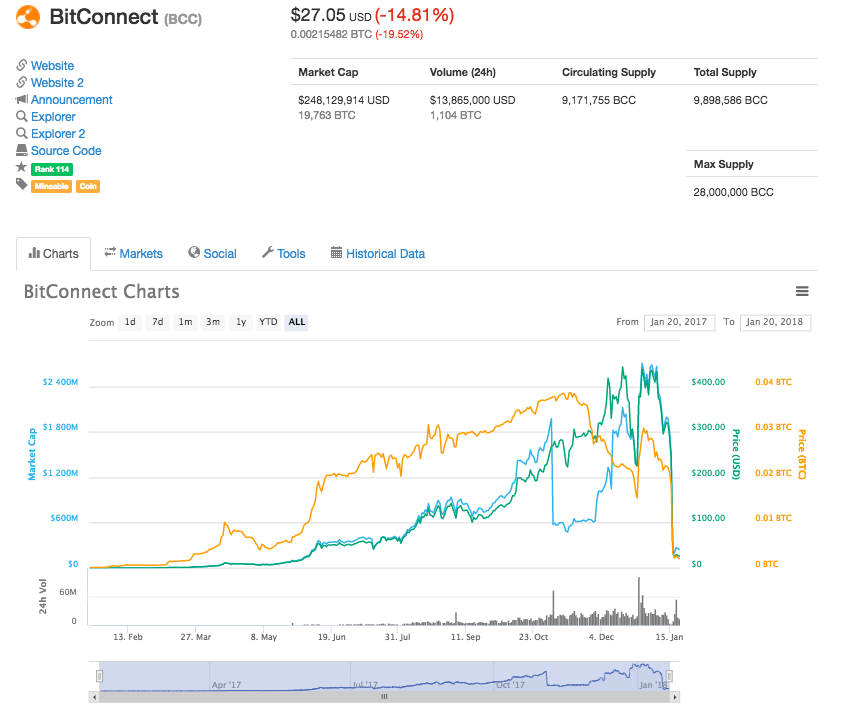The width and height of the screenshot is (854, 714).
Task: Click the 9,171,755 BCC circulating supply value
Action: (599, 100)
